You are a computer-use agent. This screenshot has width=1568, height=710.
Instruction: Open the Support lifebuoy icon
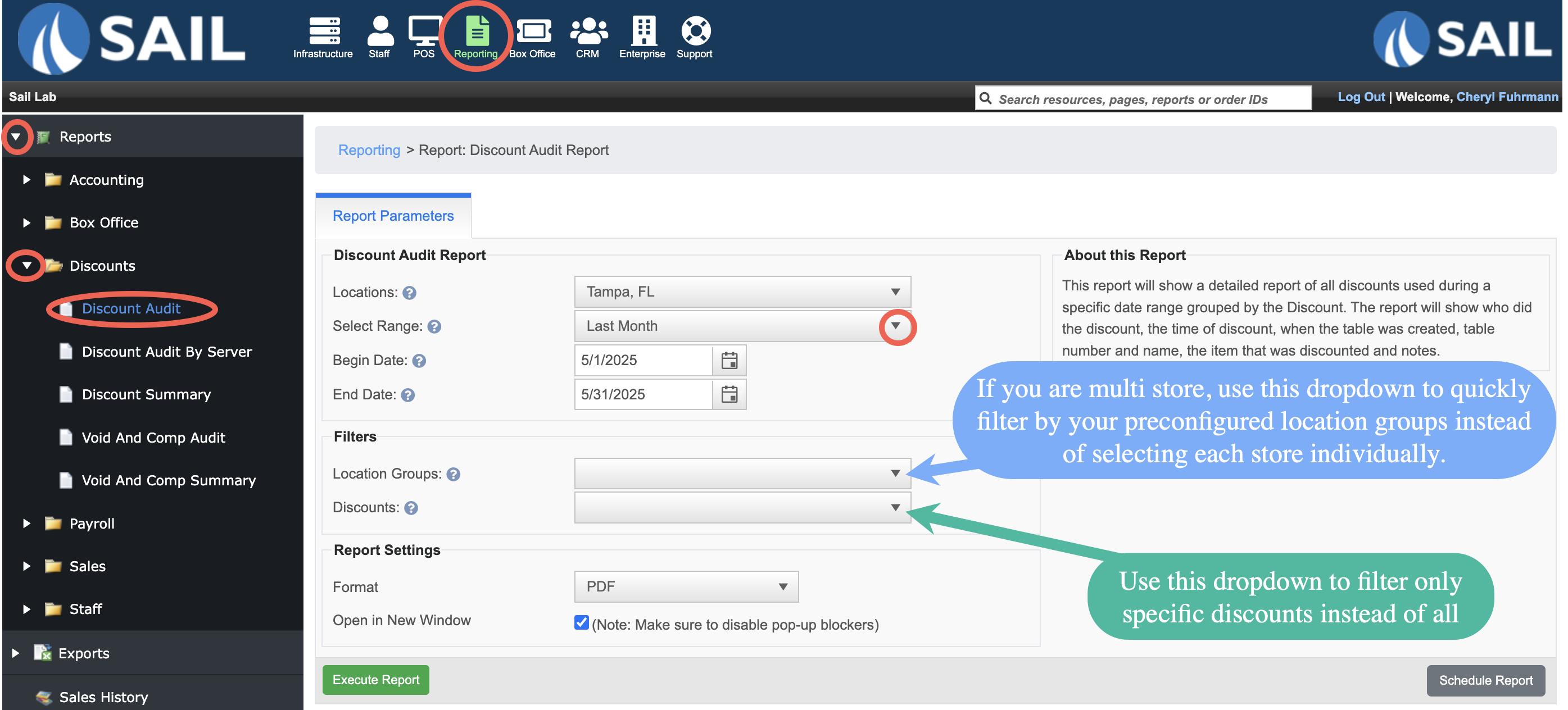[x=695, y=31]
